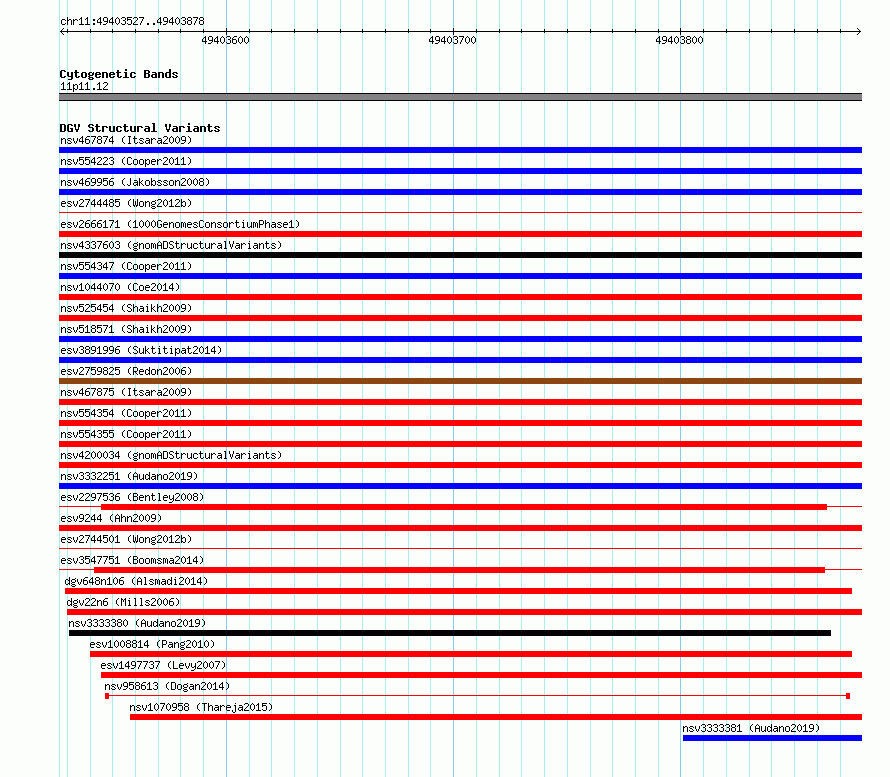This screenshot has width=890, height=777.
Task: Open nsv3333380 (Audano2019) label
Action: coord(137,623)
